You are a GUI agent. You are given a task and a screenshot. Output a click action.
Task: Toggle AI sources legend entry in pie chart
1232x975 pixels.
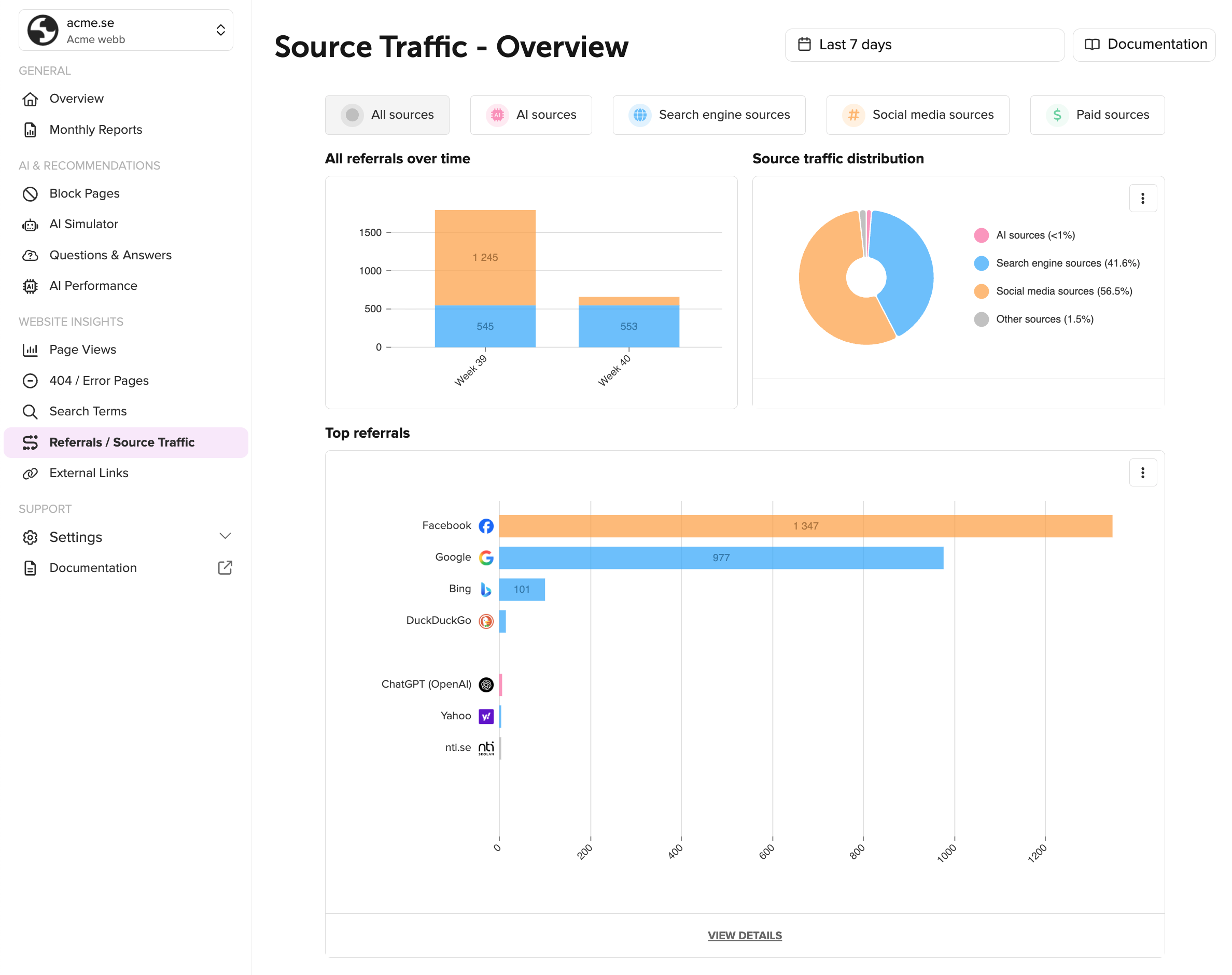[x=1034, y=235]
